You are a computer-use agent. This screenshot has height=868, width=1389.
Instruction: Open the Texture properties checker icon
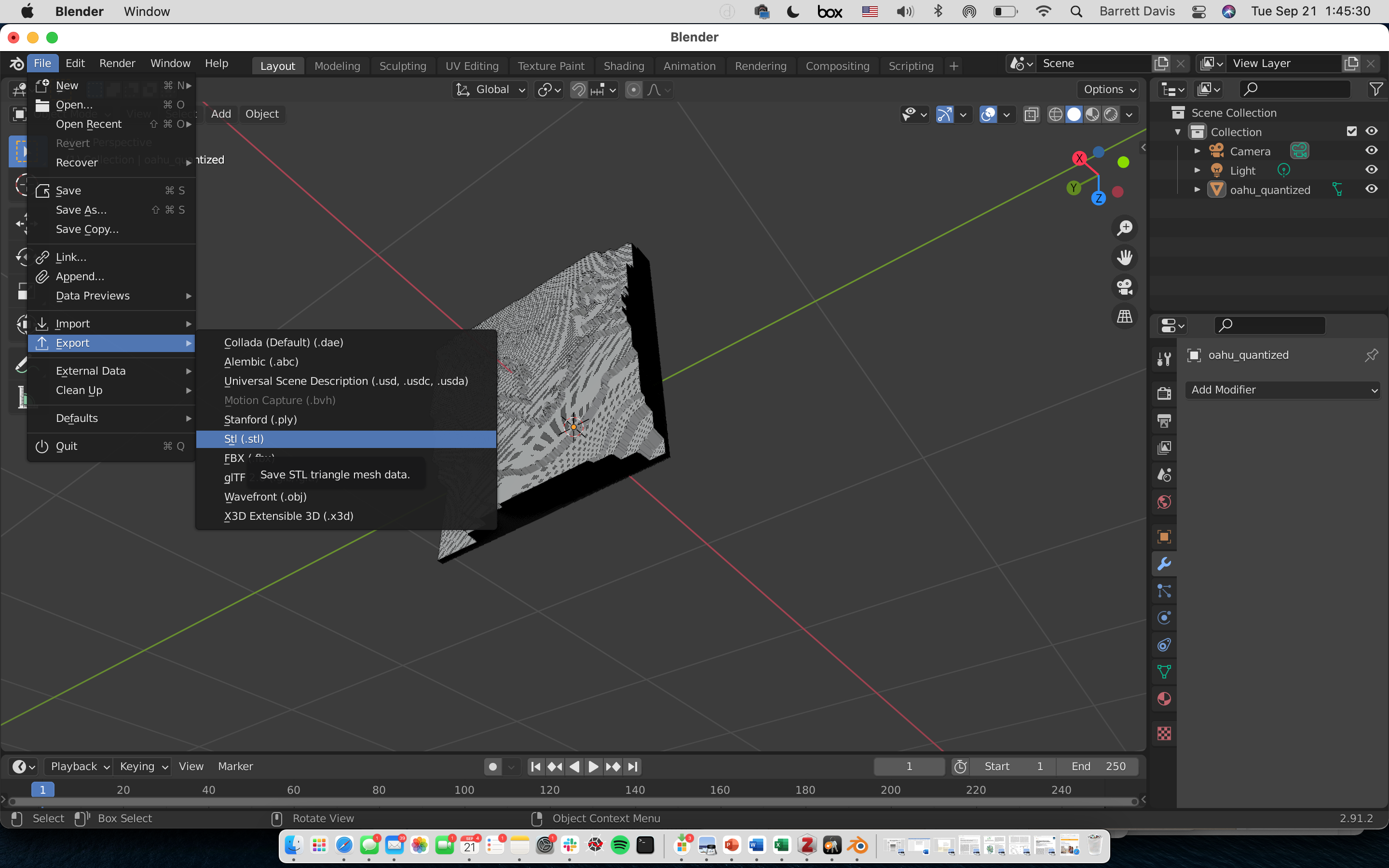click(1164, 733)
